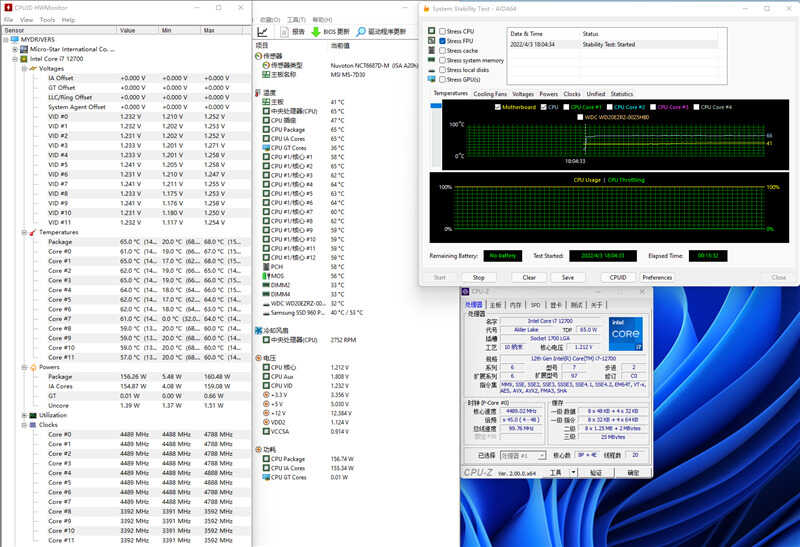
Task: Click the blue slider beside the temperature graph
Action: click(436, 106)
